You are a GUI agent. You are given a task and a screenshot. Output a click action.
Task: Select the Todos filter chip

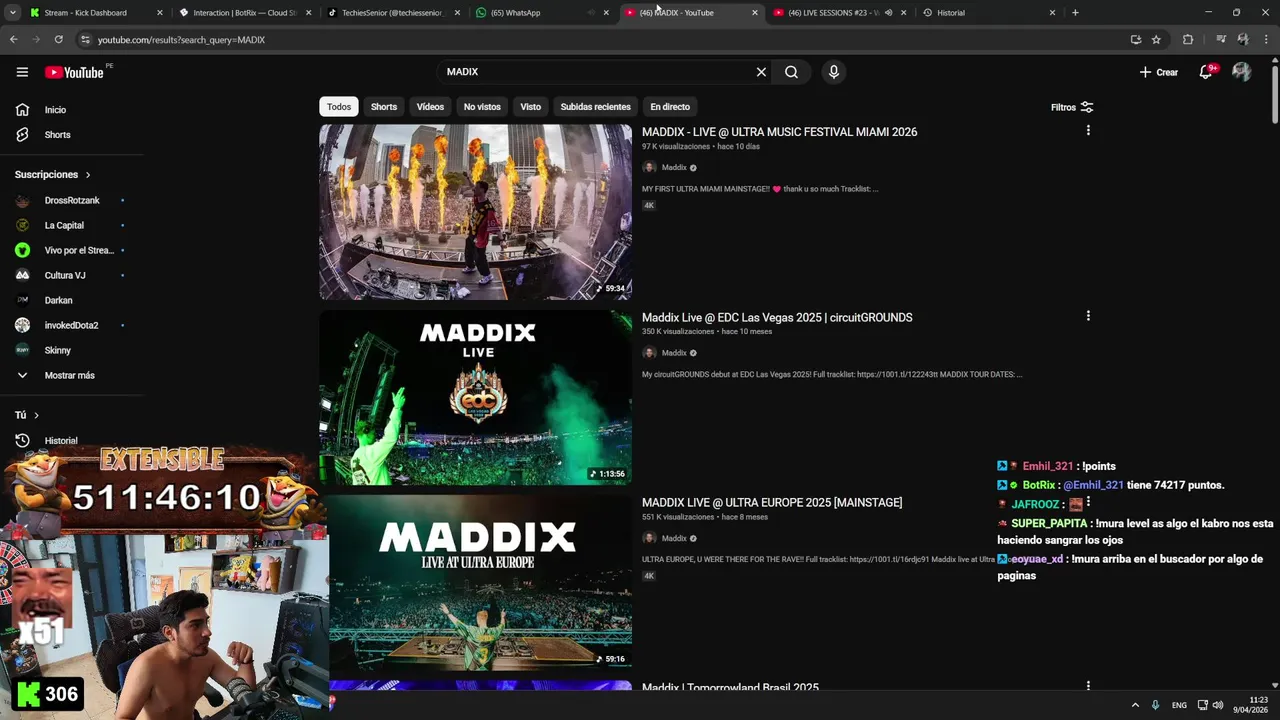[x=339, y=107]
